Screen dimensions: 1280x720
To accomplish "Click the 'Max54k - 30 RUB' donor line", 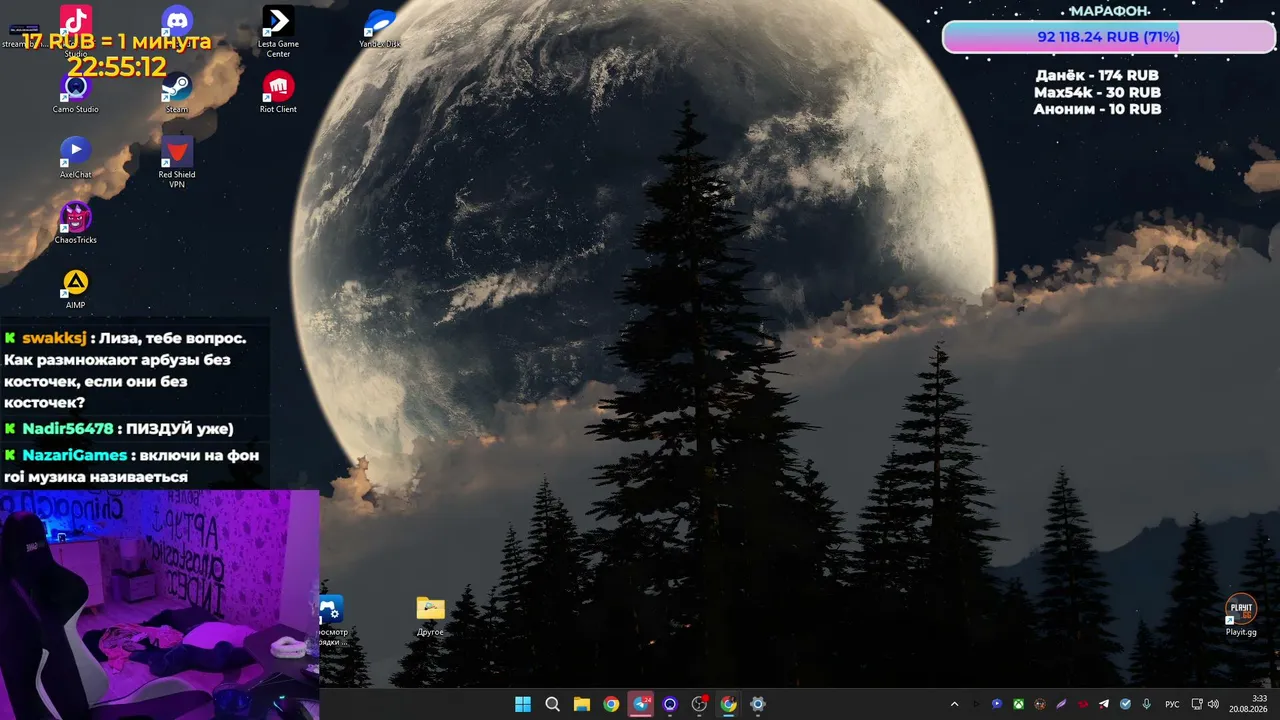I will [x=1097, y=92].
